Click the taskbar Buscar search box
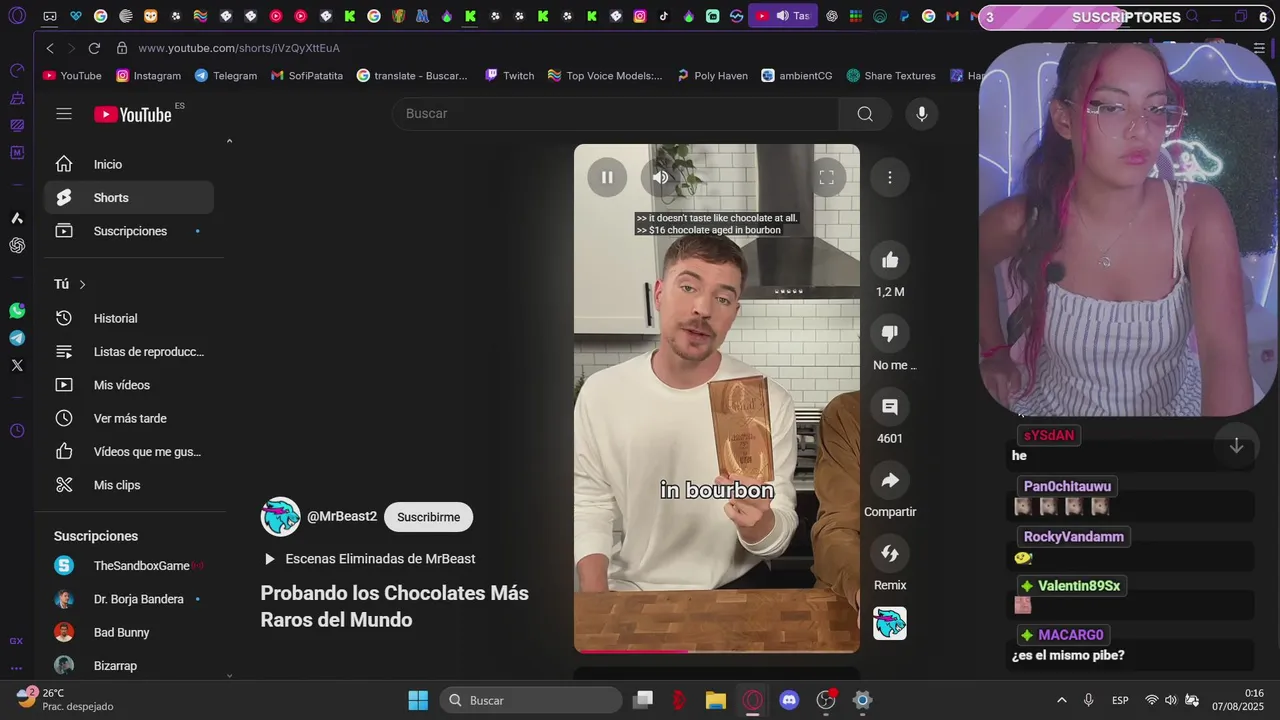Screen dimensions: 1280x720 click(531, 700)
